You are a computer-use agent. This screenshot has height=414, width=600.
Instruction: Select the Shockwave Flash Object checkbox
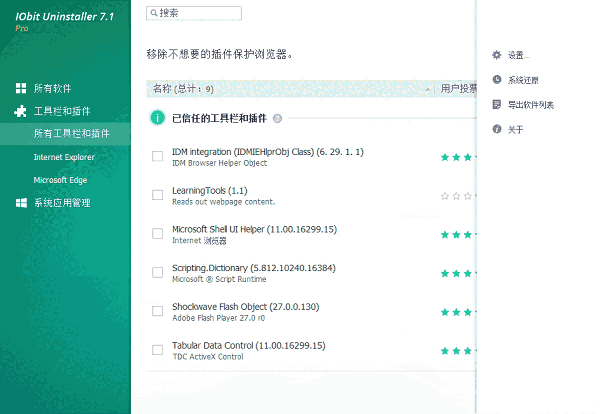(x=157, y=311)
